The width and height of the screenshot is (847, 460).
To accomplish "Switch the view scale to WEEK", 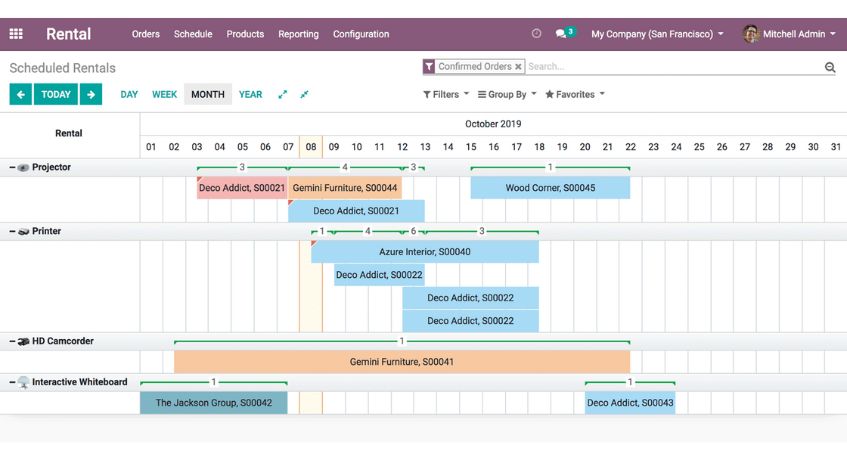I will pyautogui.click(x=164, y=95).
